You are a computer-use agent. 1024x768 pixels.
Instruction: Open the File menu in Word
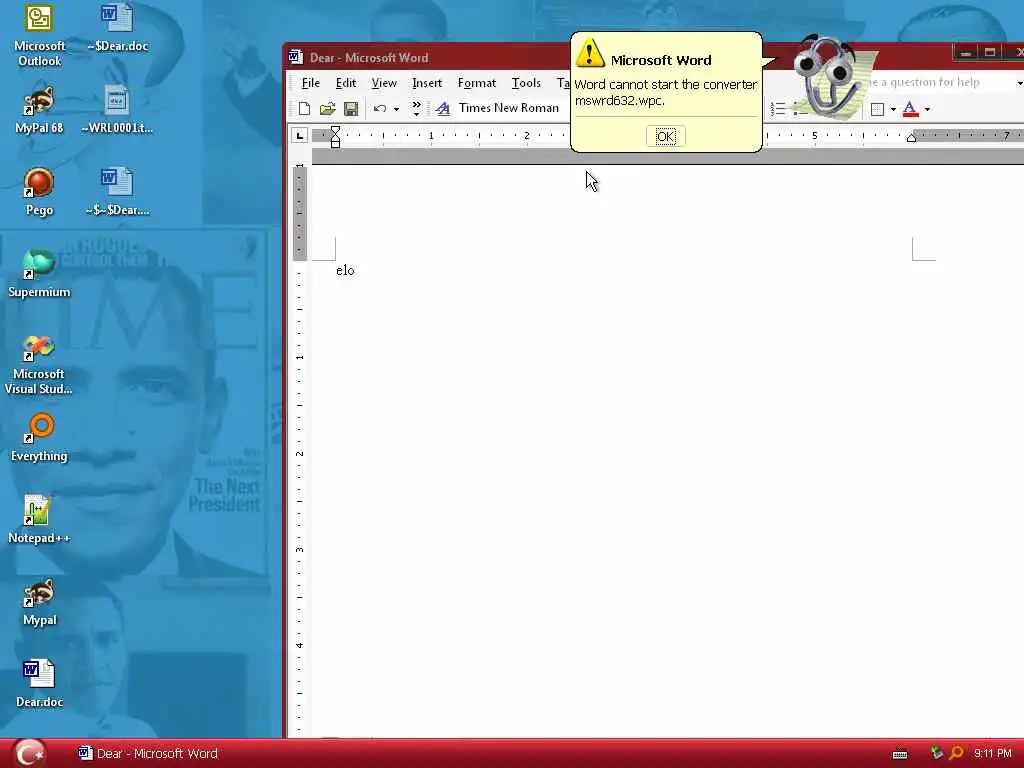tap(310, 83)
